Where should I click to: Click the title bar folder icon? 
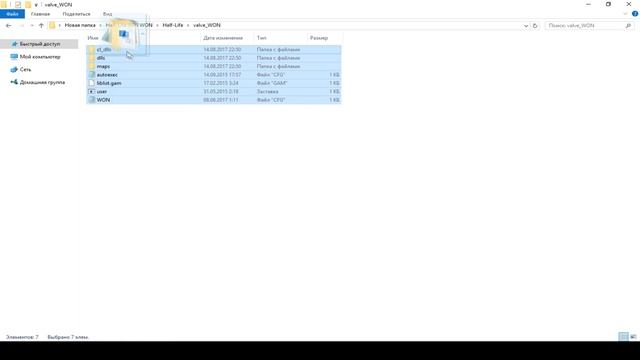pyautogui.click(x=4, y=4)
